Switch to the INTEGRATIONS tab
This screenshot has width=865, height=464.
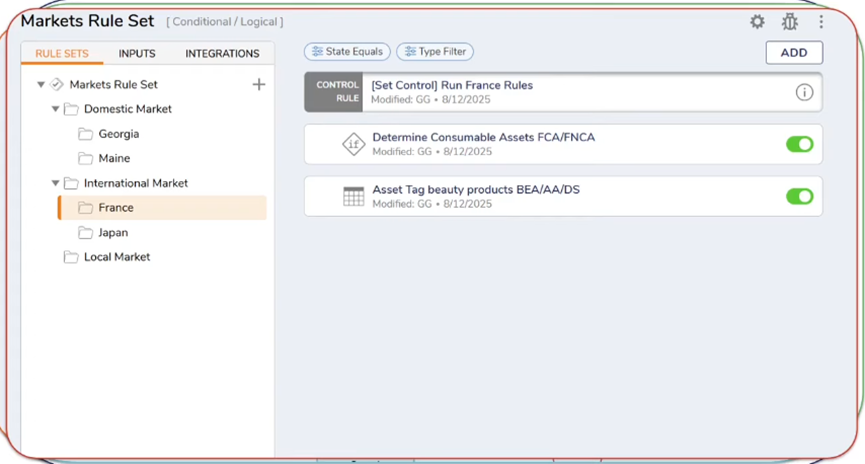(222, 54)
